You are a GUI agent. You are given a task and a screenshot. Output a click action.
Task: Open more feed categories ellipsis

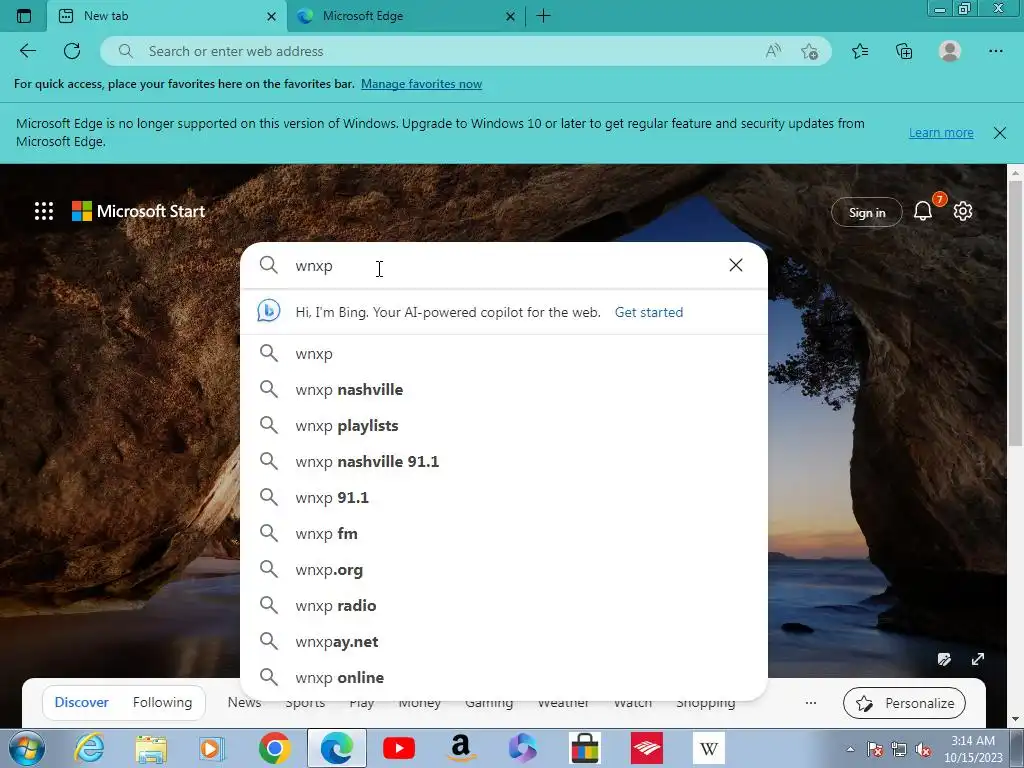[x=810, y=703]
